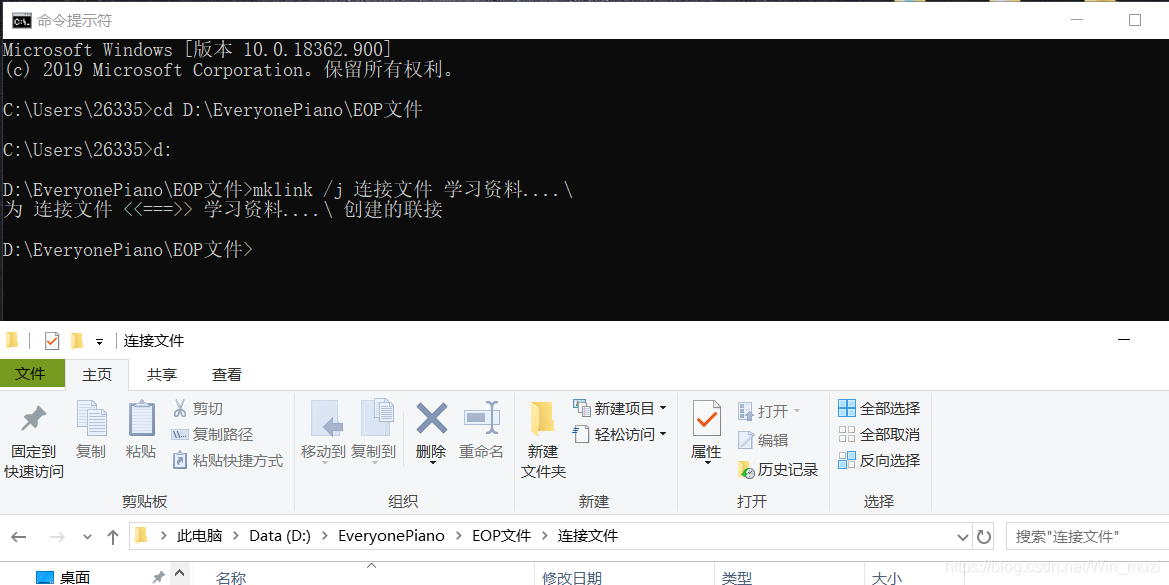1169x585 pixels.
Task: Click Data (D:) breadcrumb
Action: [280, 536]
